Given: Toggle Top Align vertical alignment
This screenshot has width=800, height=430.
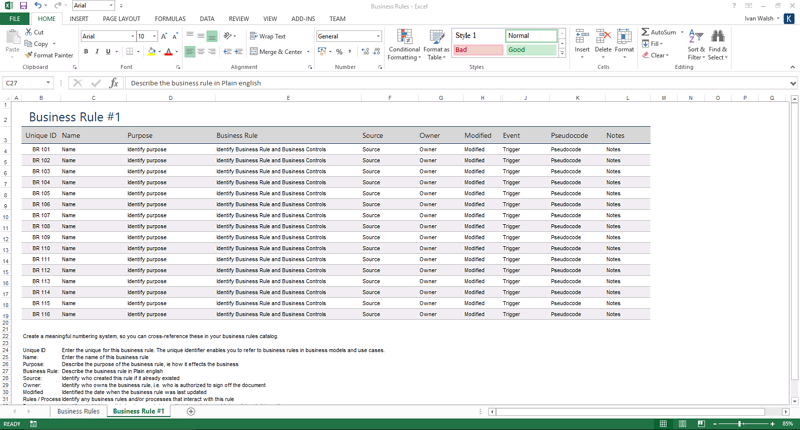Looking at the screenshot, I should 190,36.
